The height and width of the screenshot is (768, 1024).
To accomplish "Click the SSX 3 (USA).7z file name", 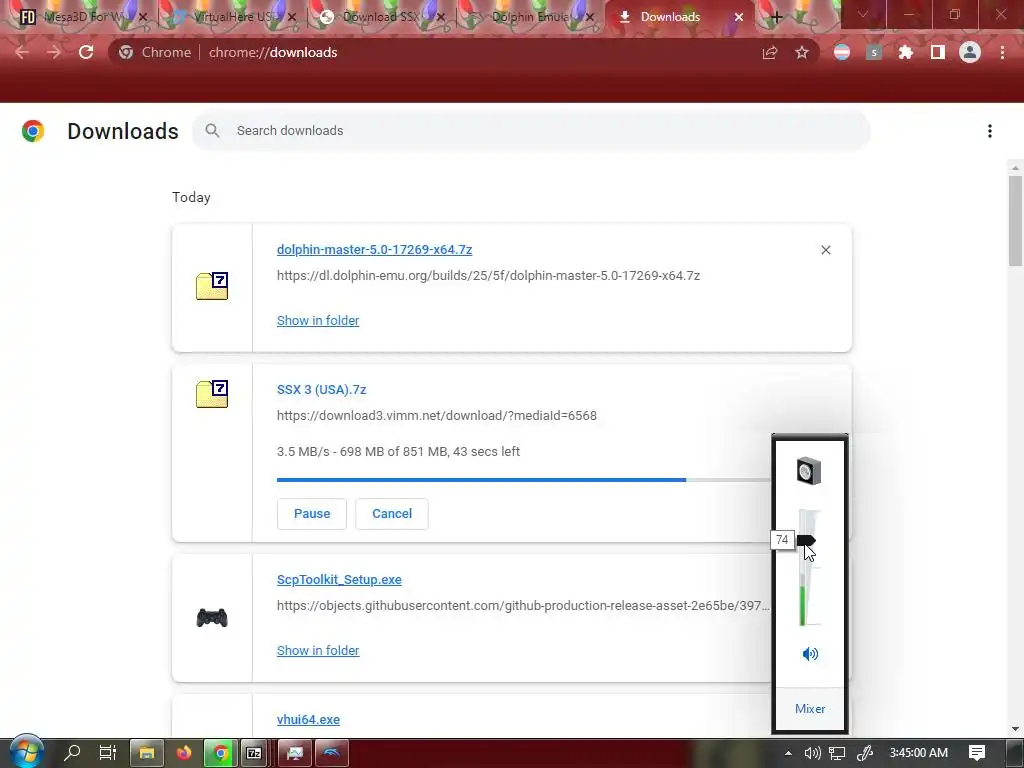I will [321, 390].
